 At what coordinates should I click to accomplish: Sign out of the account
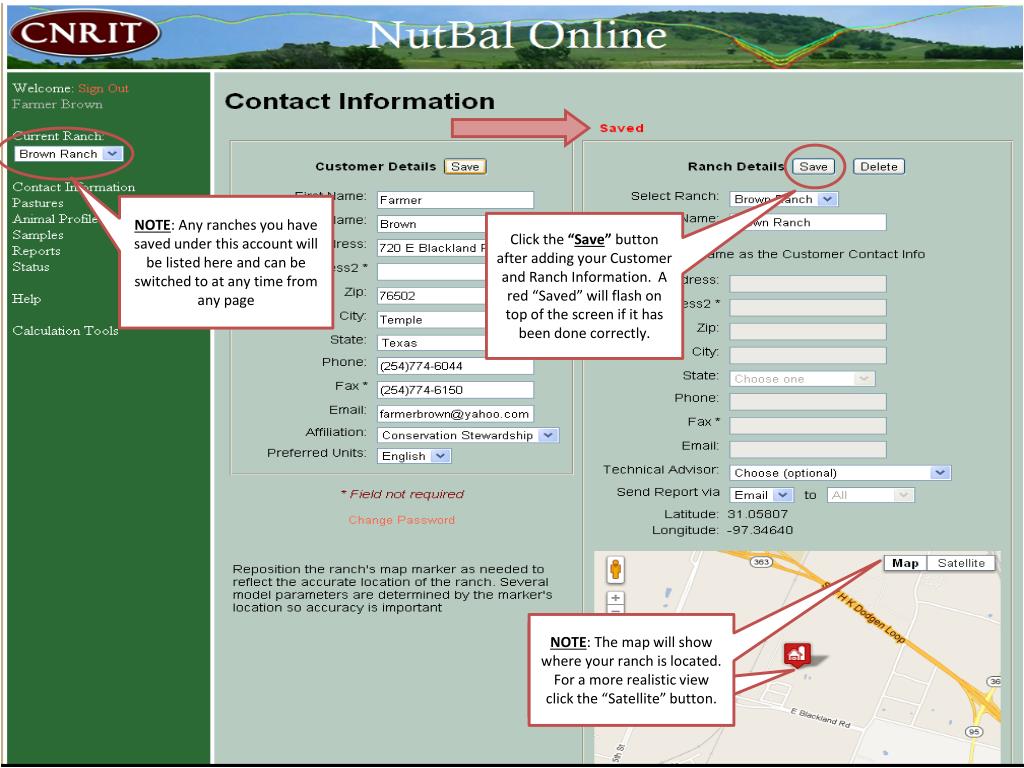[103, 88]
